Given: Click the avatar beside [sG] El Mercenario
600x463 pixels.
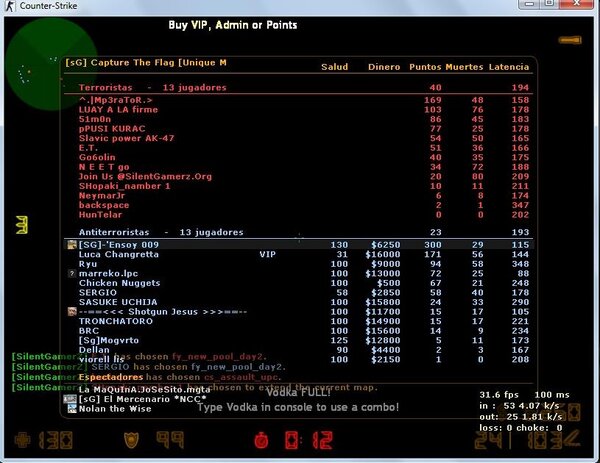Looking at the screenshot, I should coord(70,399).
